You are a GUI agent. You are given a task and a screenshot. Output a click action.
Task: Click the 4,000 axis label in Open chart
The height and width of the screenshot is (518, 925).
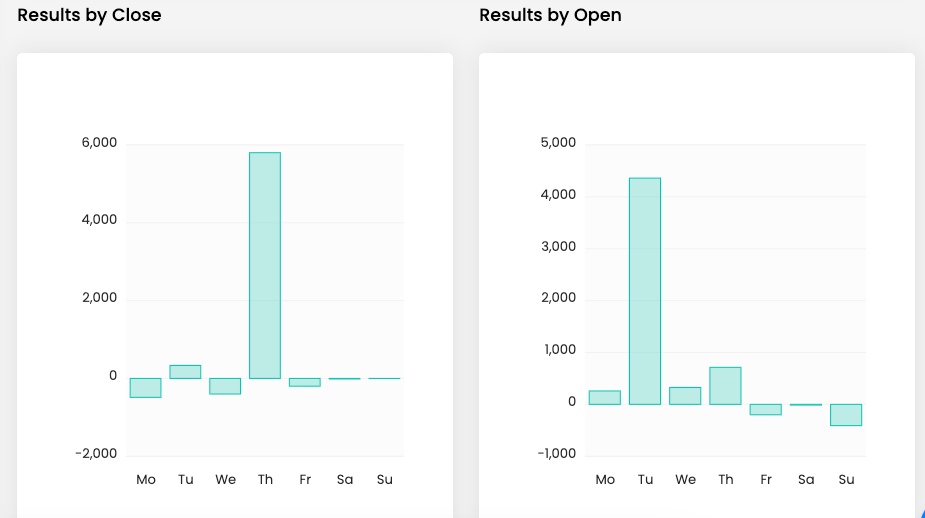(x=558, y=195)
